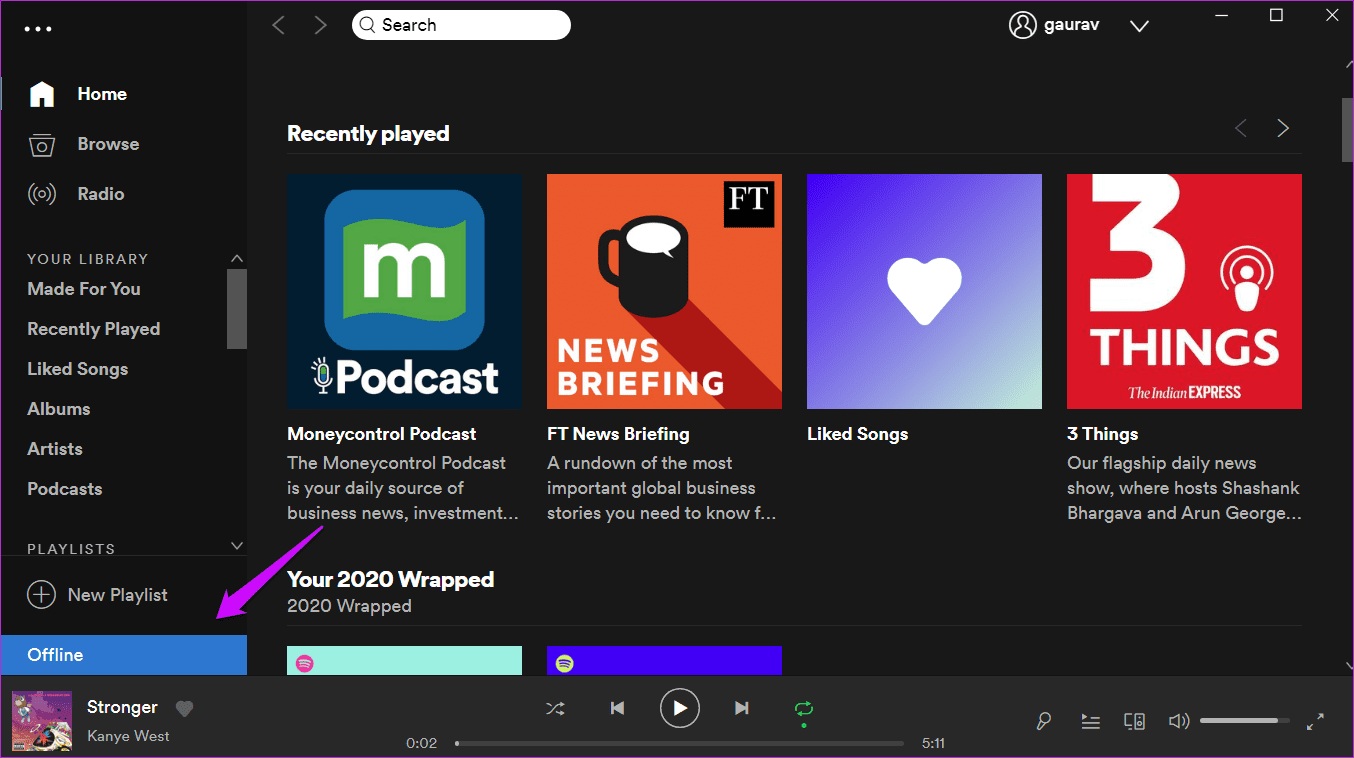Open Radio in the sidebar
Image resolution: width=1354 pixels, height=758 pixels.
click(101, 194)
